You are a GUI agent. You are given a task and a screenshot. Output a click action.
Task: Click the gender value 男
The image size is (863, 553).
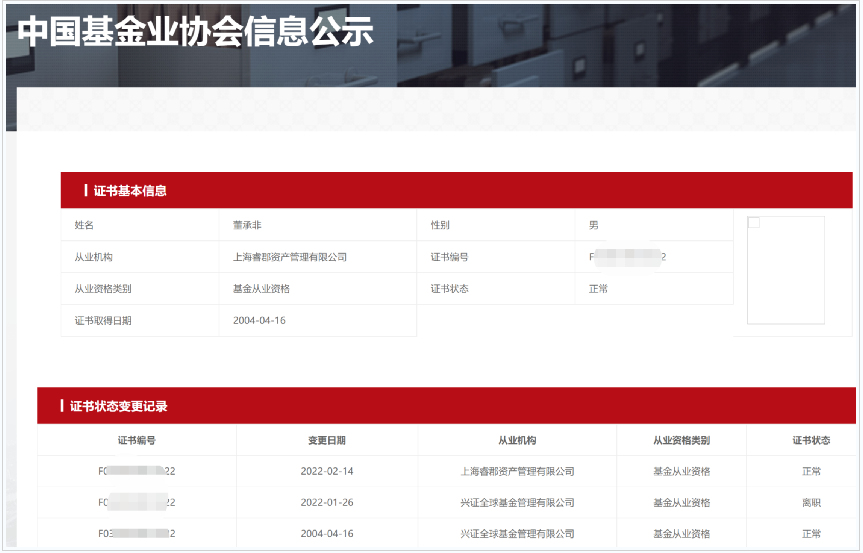click(594, 225)
